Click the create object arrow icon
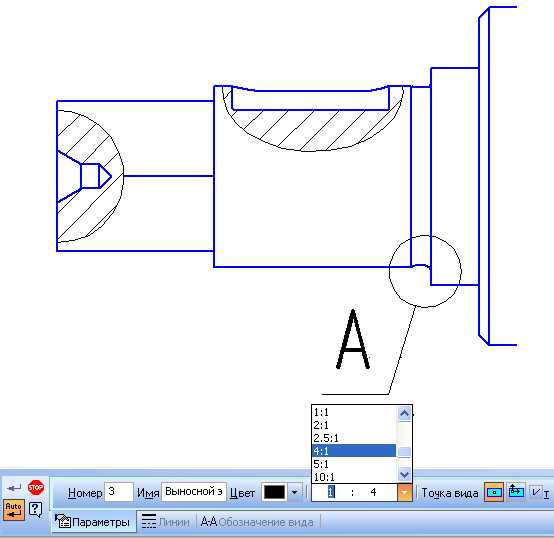 coord(14,488)
